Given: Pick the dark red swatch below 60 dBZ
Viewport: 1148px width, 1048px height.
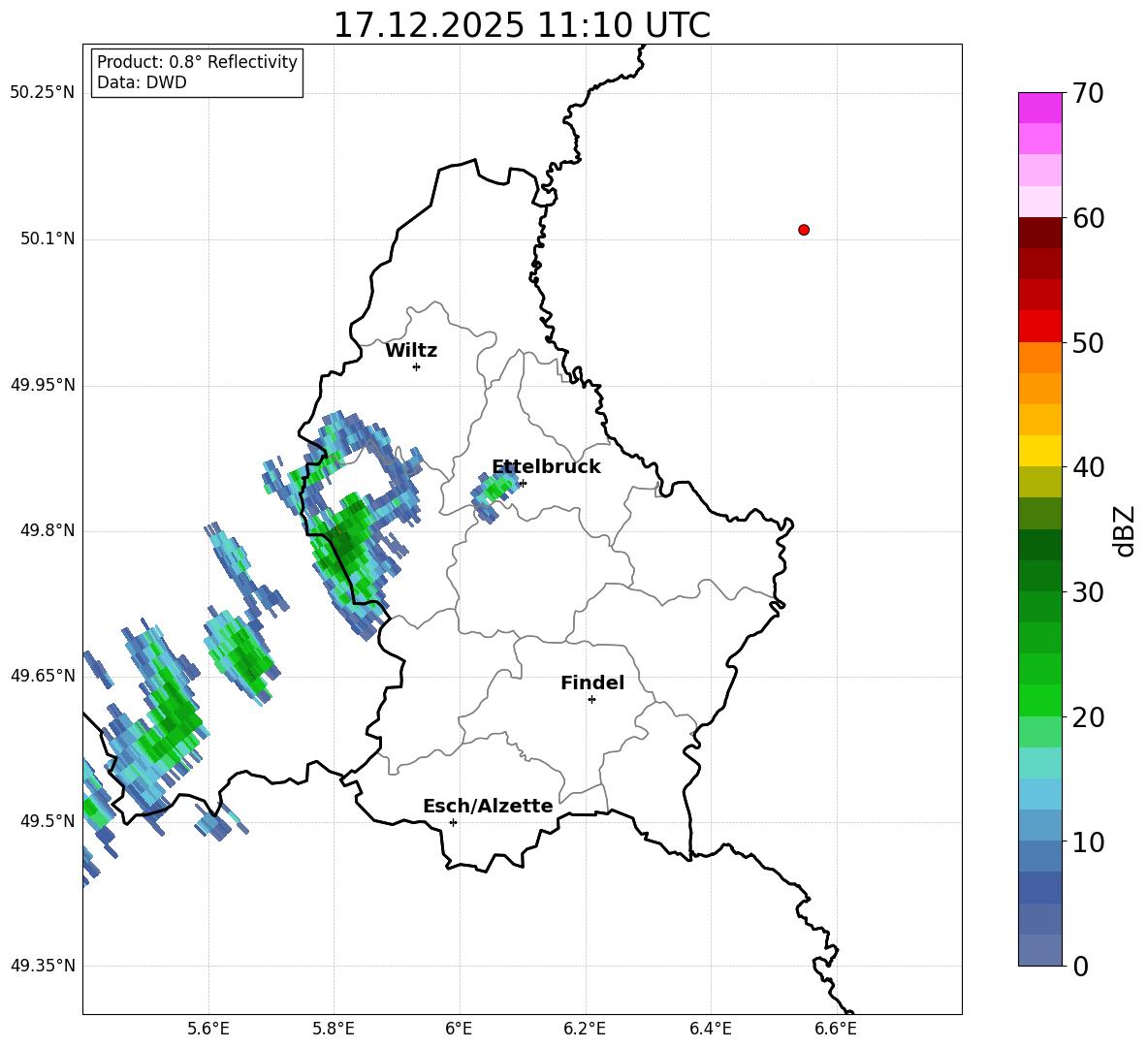Looking at the screenshot, I should pyautogui.click(x=1040, y=233).
